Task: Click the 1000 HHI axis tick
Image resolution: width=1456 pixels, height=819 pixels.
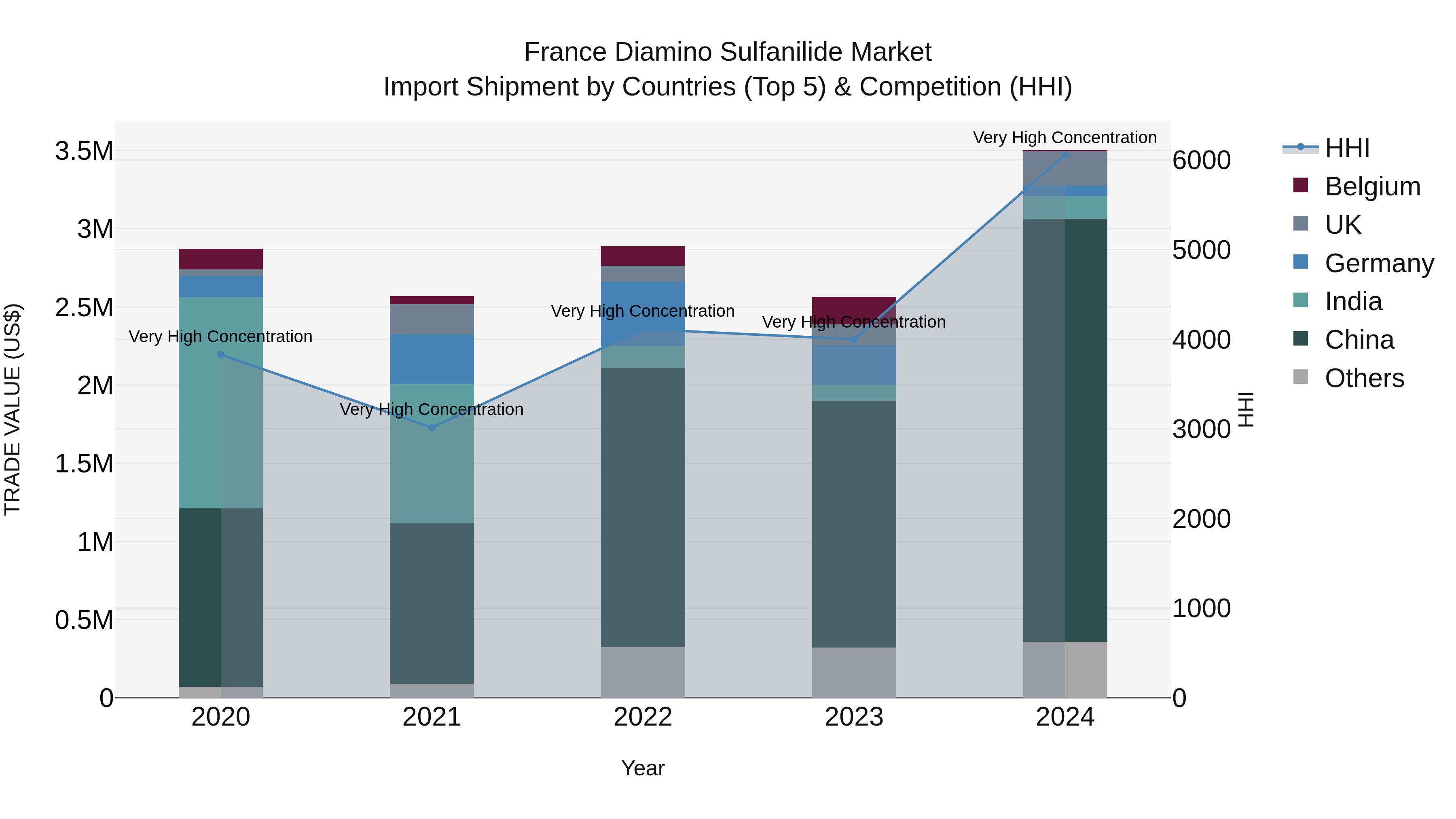Action: [1202, 609]
